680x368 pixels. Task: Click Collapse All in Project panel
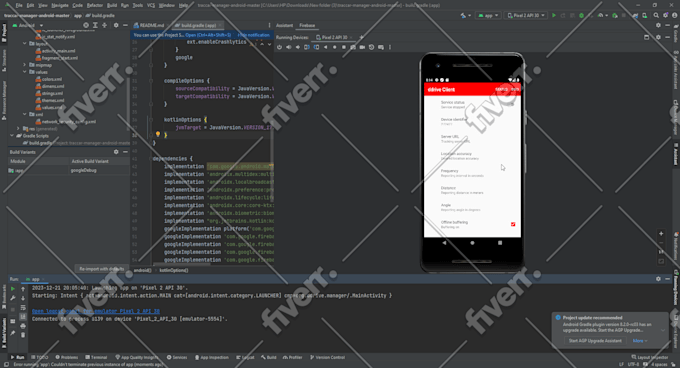(x=105, y=26)
